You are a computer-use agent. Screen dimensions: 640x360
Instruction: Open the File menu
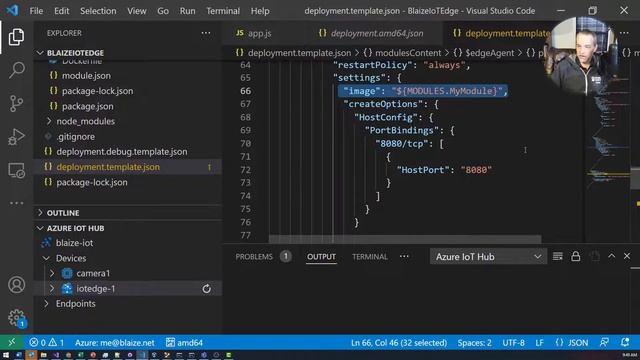tap(36, 11)
